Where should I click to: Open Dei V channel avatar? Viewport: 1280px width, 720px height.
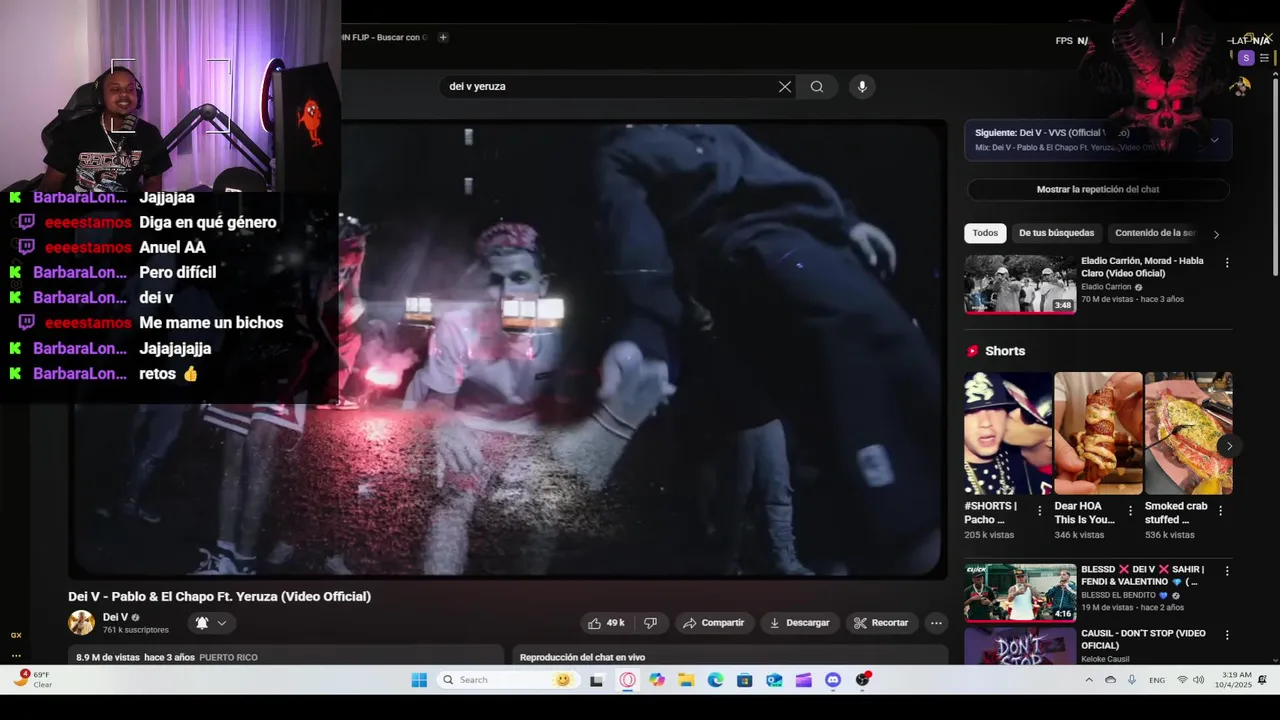pyautogui.click(x=81, y=623)
